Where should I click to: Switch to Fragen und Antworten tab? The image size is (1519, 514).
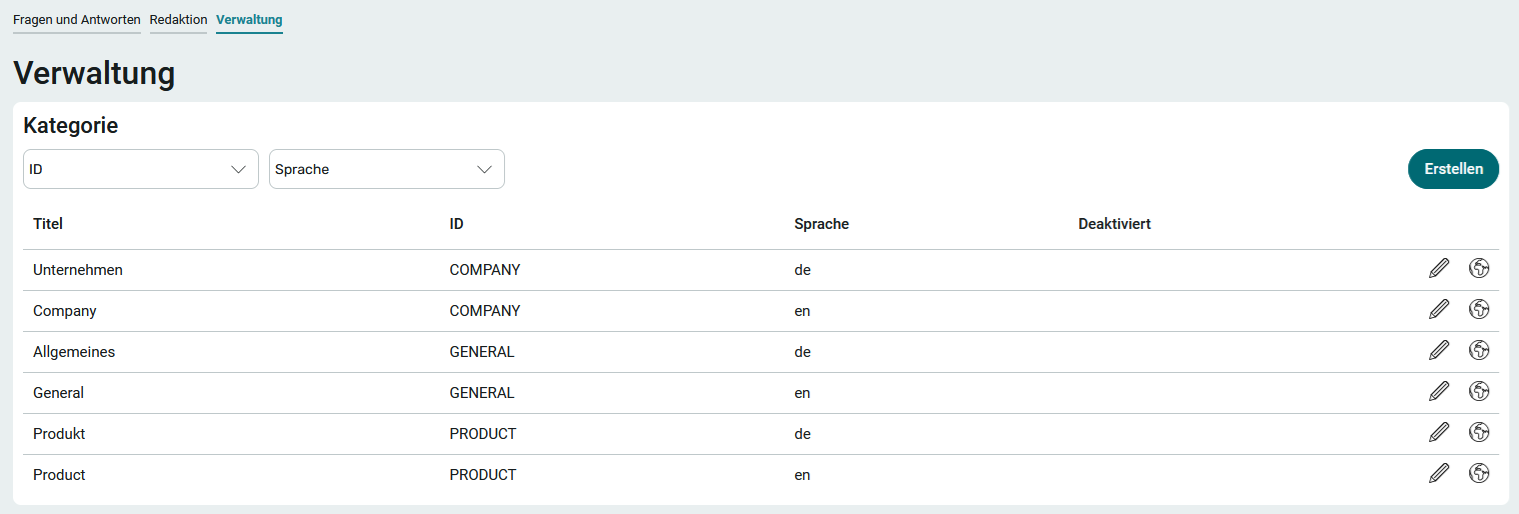click(x=76, y=20)
